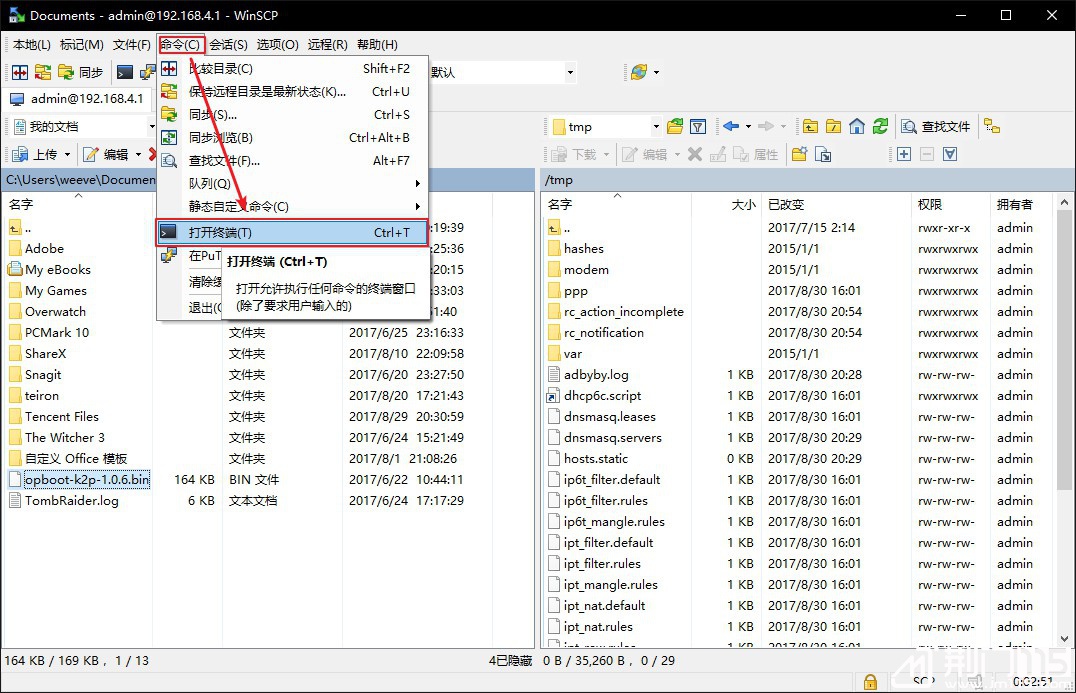The height and width of the screenshot is (693, 1076).
Task: Click the remote file filter icon
Action: [698, 126]
